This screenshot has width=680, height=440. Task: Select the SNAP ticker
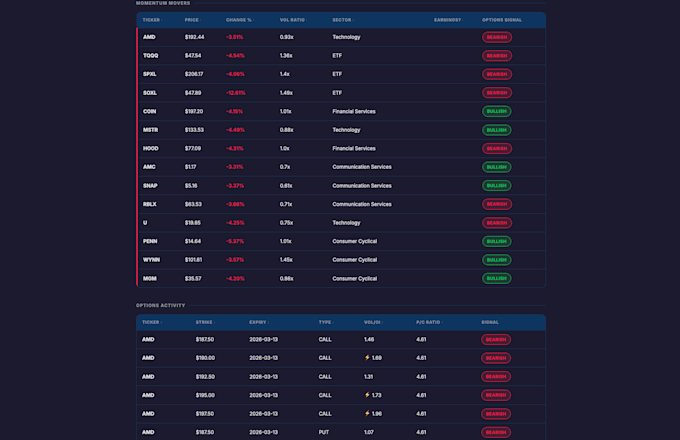point(150,186)
